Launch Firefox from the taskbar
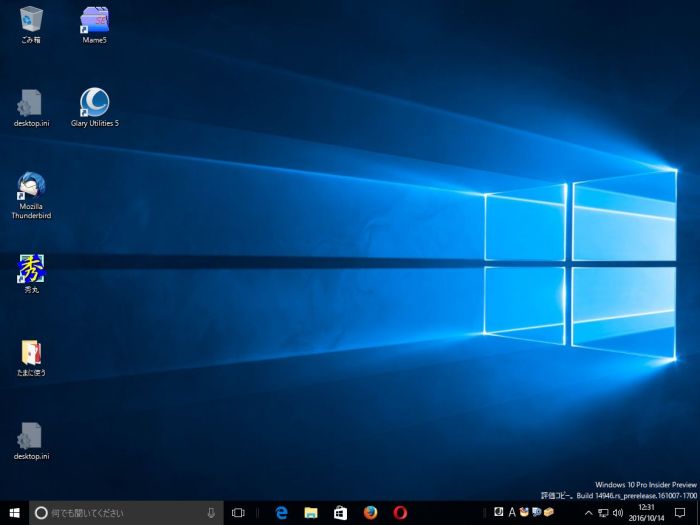700x525 pixels. point(370,513)
